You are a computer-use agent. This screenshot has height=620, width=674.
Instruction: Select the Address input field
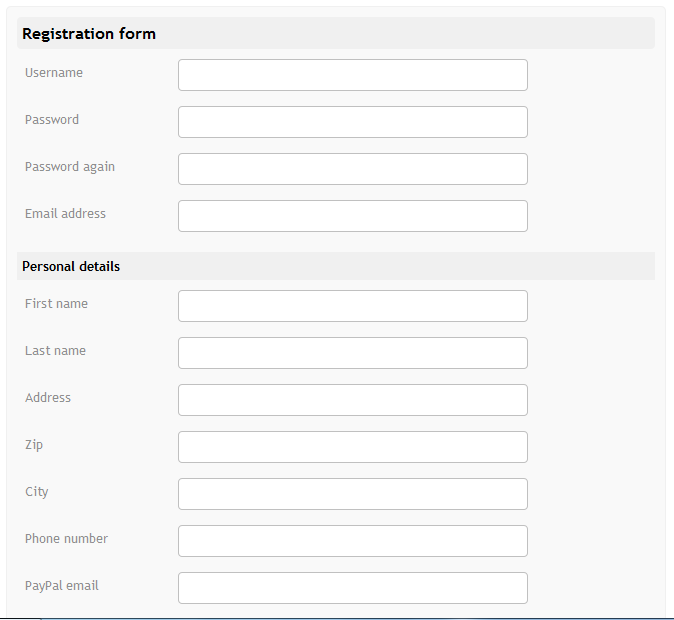(x=352, y=400)
